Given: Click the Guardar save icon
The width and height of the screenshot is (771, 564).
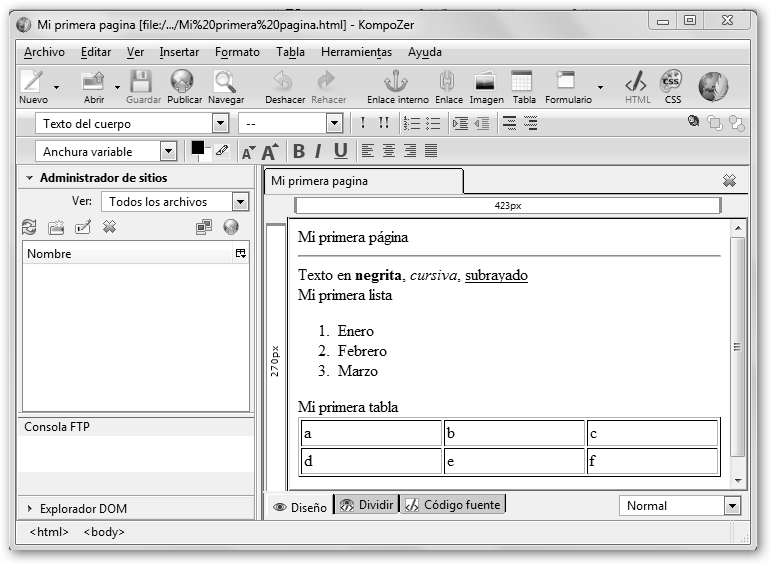Looking at the screenshot, I should 142,86.
